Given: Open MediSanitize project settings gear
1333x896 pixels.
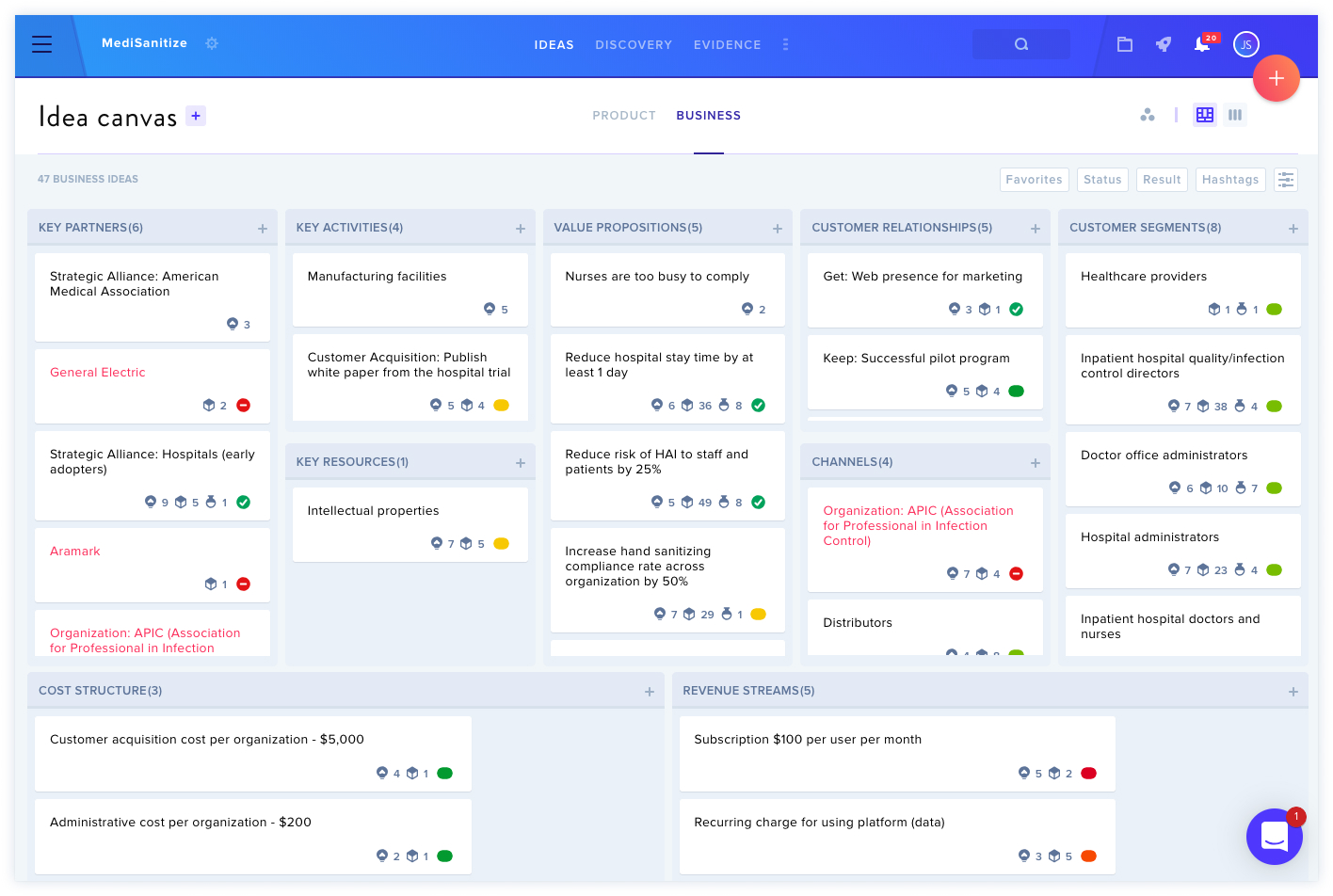Looking at the screenshot, I should pos(212,43).
